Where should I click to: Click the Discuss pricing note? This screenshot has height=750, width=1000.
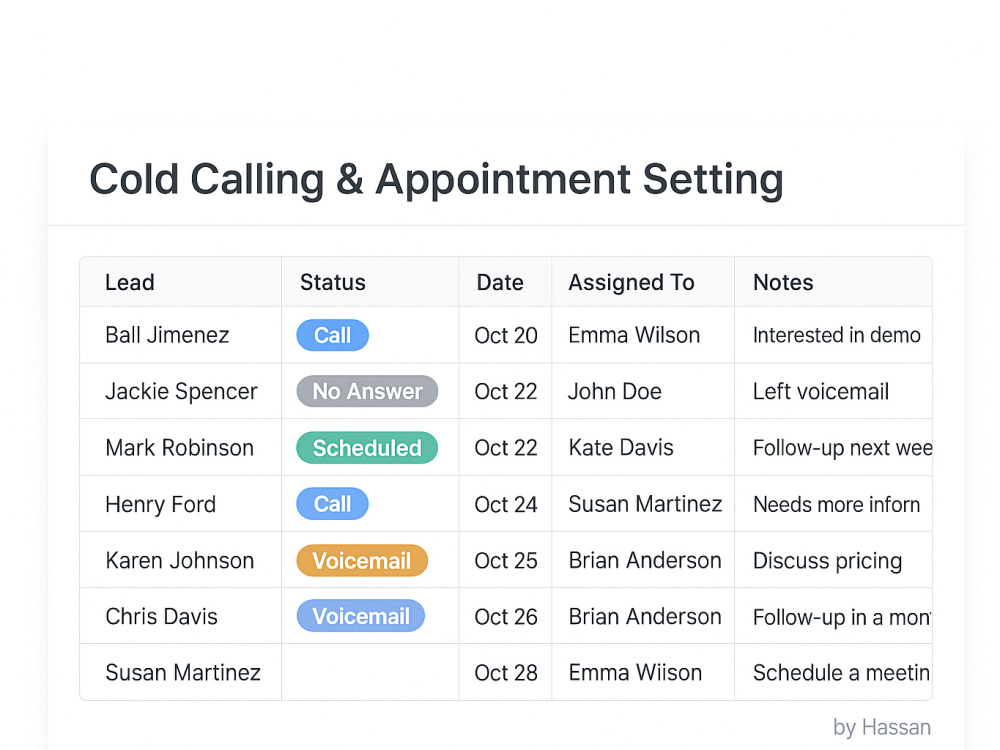point(827,561)
